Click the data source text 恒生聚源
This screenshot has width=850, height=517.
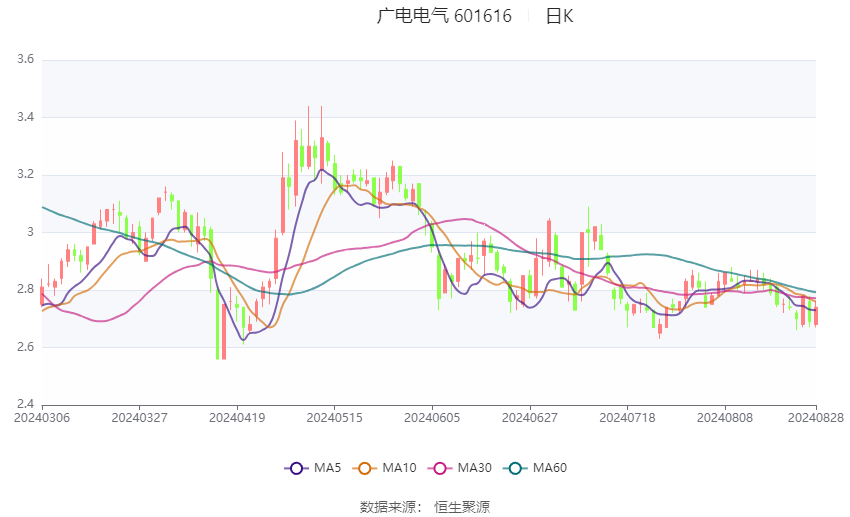[462, 507]
